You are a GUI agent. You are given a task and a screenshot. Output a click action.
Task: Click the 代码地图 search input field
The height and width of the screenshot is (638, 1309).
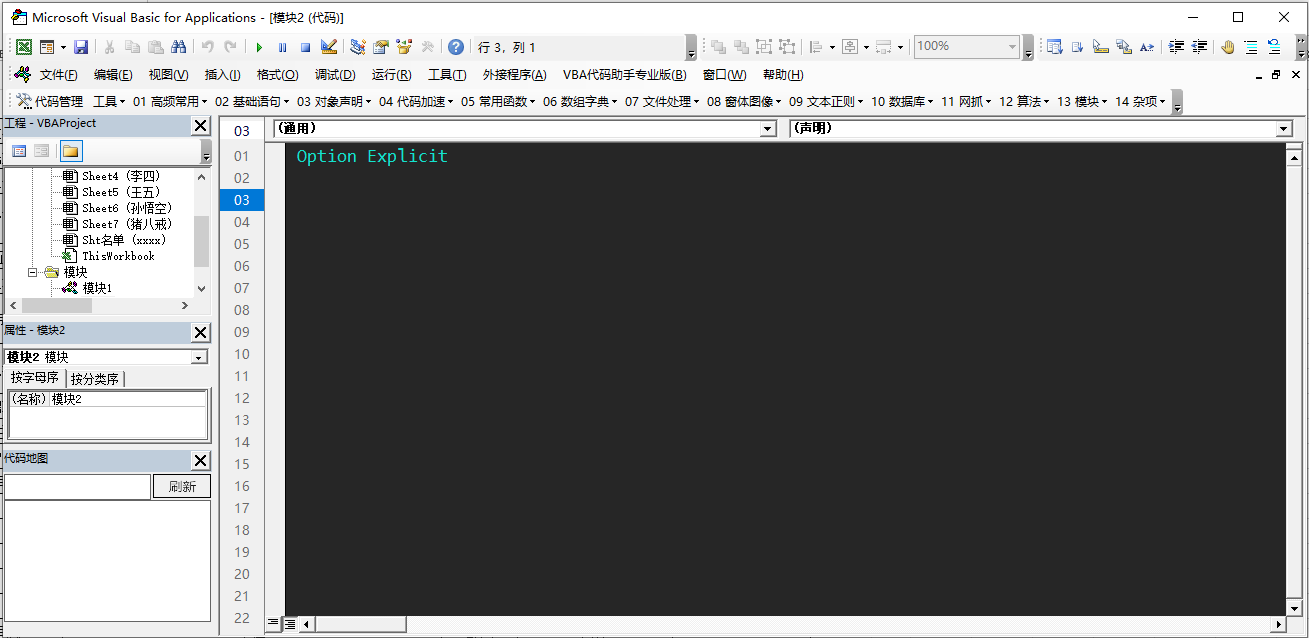(77, 487)
